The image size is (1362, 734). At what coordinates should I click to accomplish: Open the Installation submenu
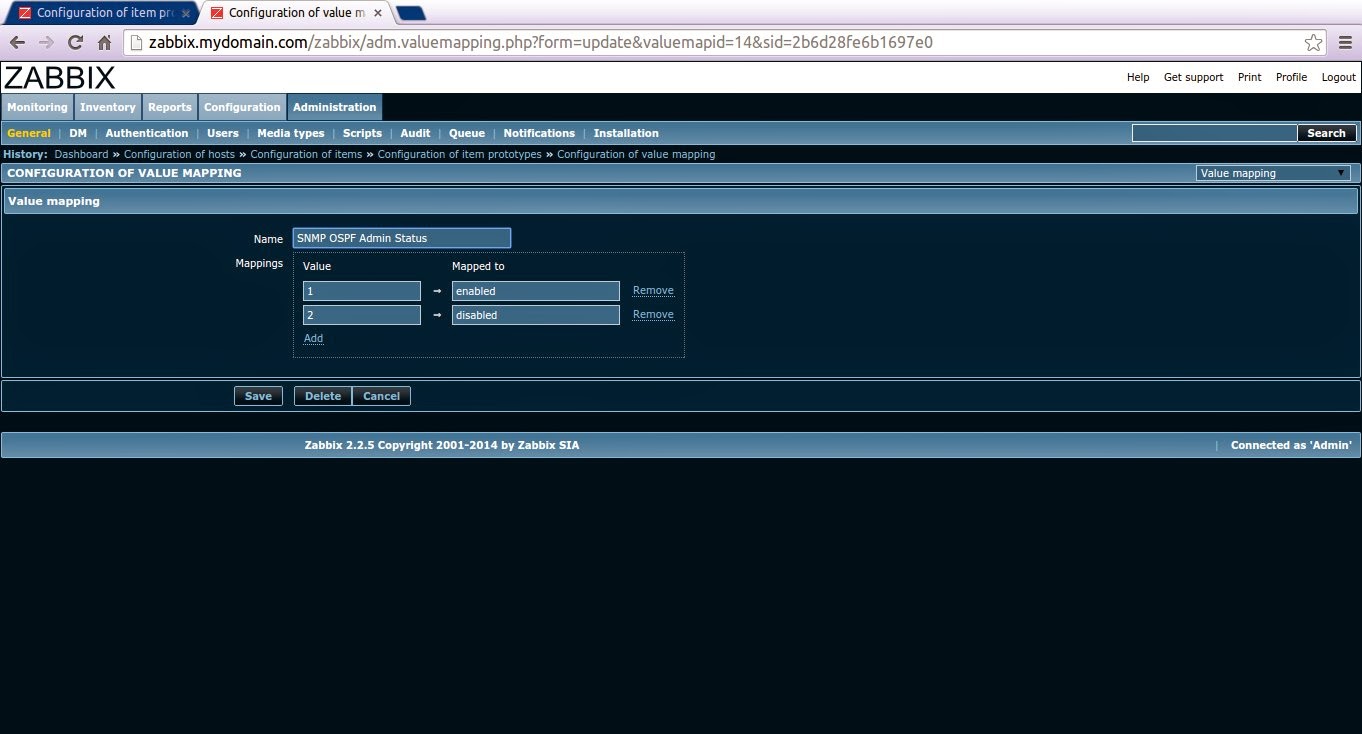[x=626, y=133]
